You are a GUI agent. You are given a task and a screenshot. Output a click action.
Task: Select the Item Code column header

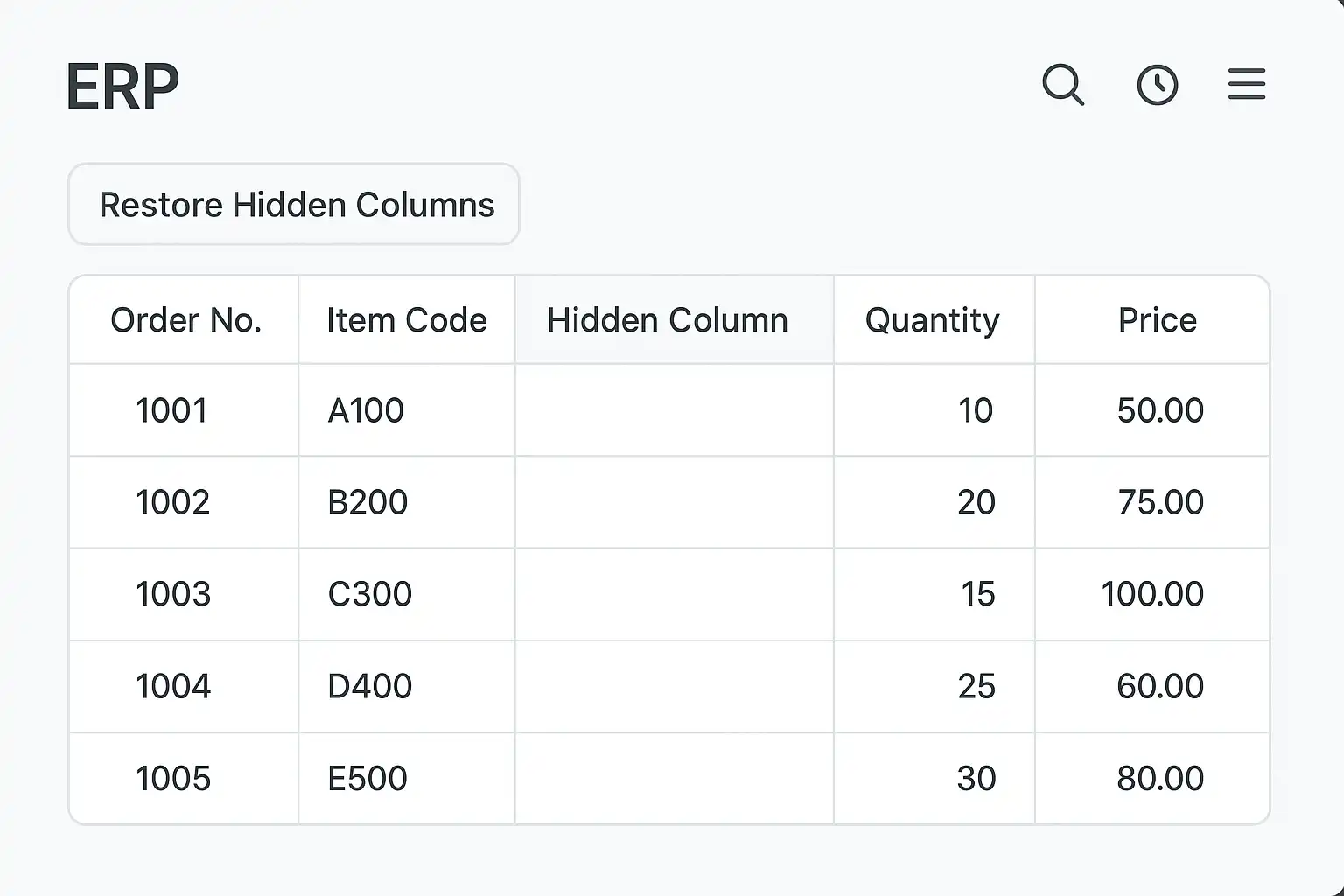(x=406, y=320)
